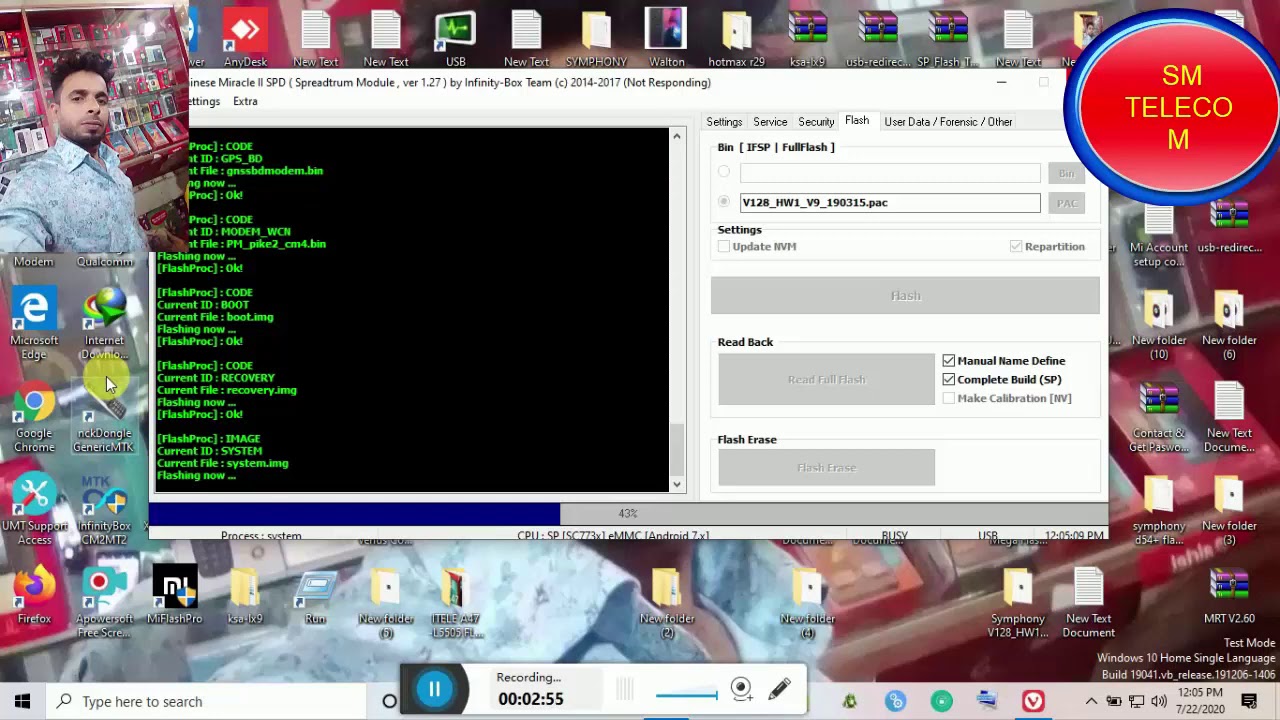Click the recorder volume slider
Image resolution: width=1280 pixels, height=720 pixels.
click(x=686, y=694)
